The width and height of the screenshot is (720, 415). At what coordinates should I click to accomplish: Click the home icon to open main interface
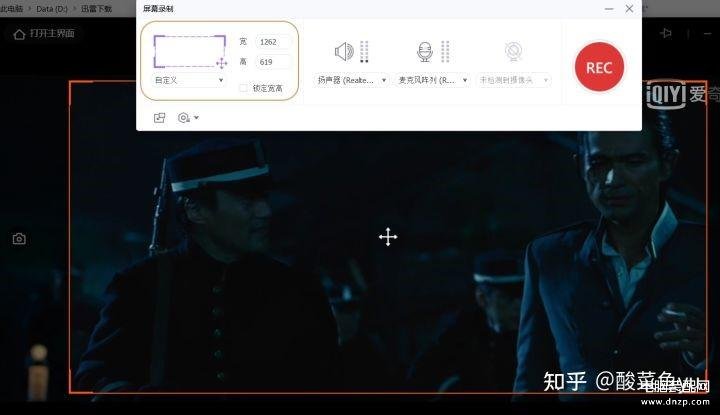click(19, 34)
